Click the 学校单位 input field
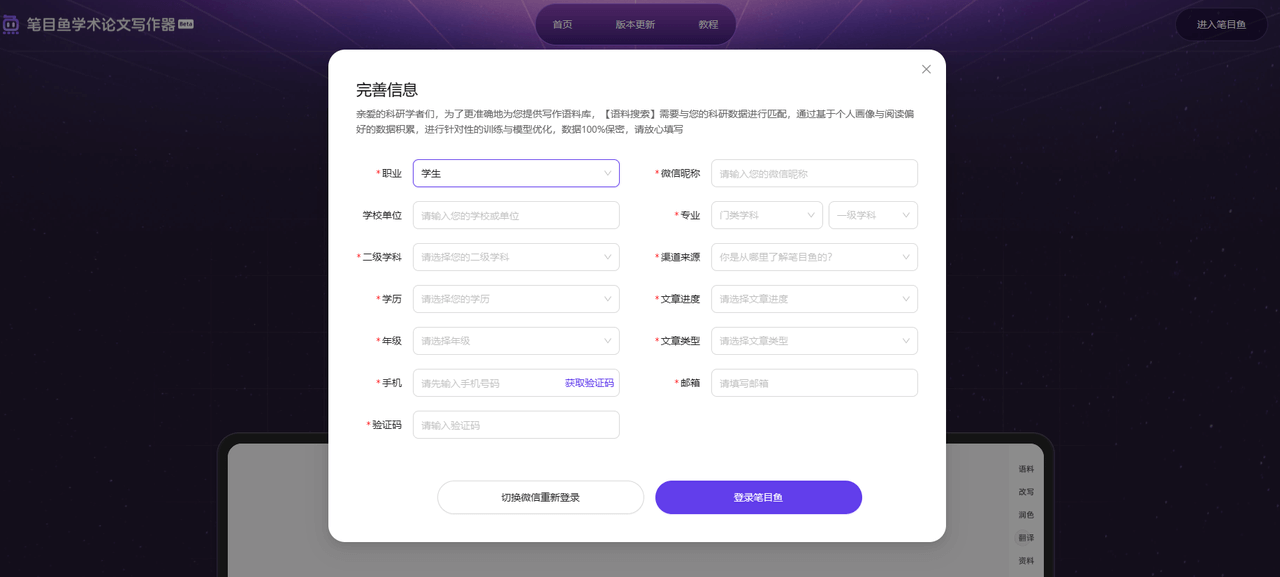The width and height of the screenshot is (1280, 577). coord(516,215)
